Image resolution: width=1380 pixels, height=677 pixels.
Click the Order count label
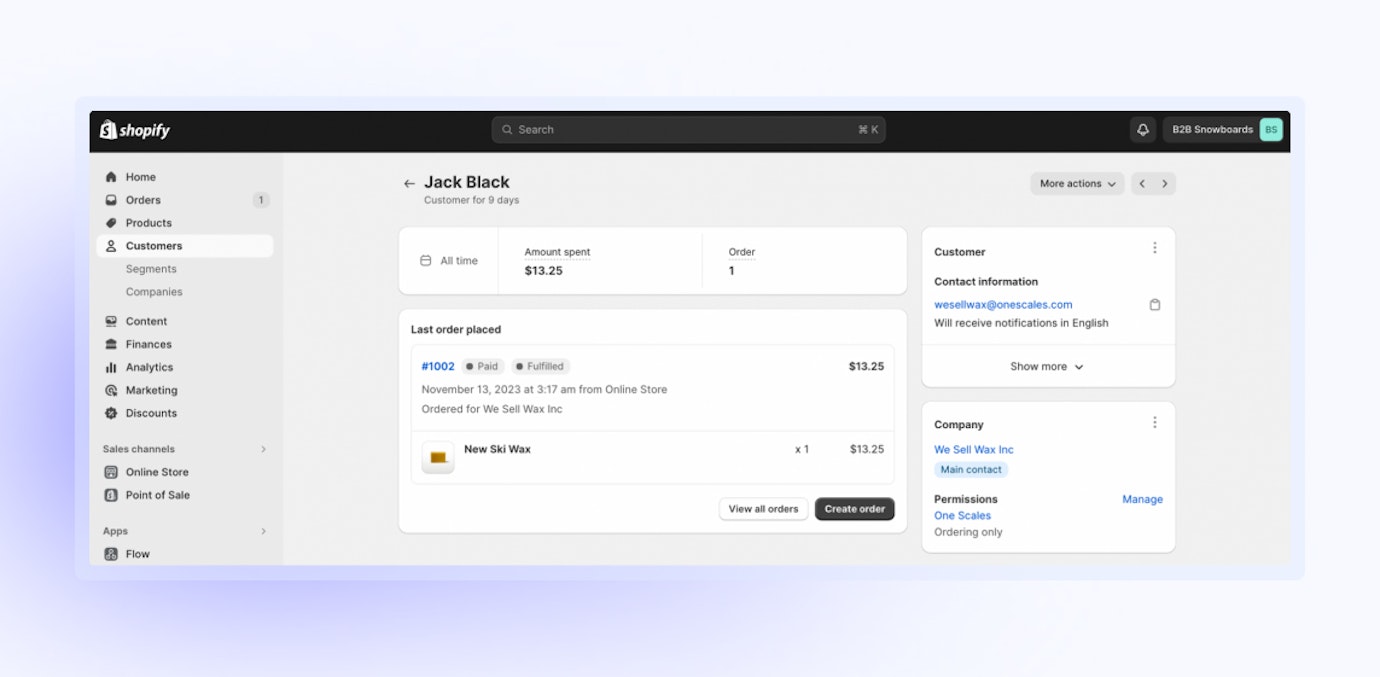coord(742,252)
